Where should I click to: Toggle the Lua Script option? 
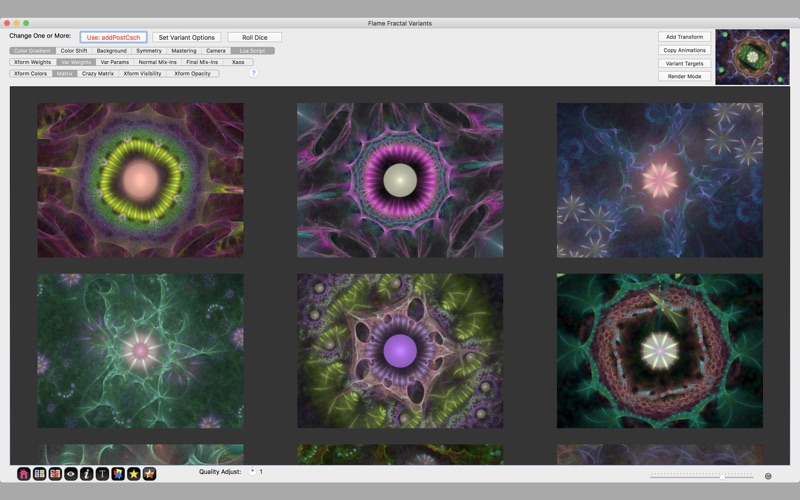[253, 51]
